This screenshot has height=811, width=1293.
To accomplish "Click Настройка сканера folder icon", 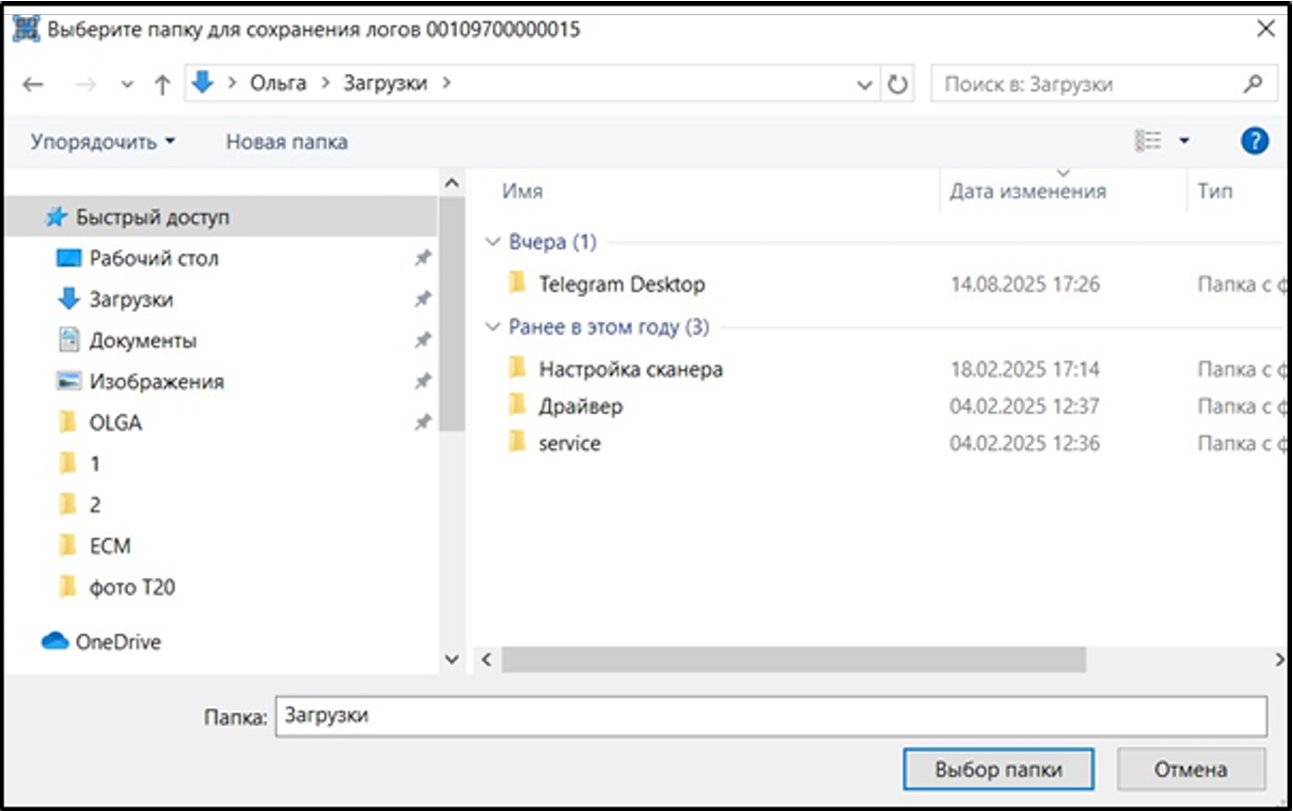I will pos(517,368).
